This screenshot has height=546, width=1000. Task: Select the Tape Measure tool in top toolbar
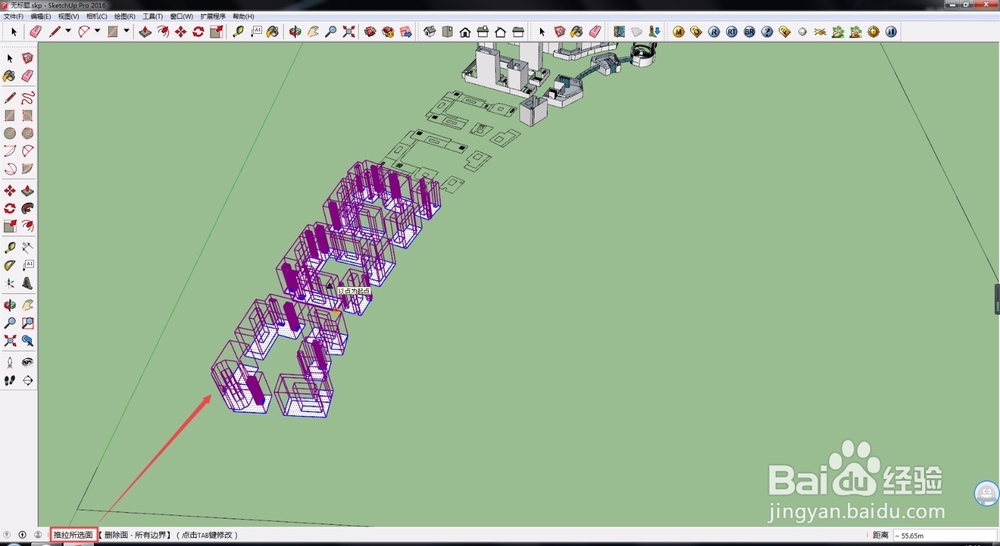[x=238, y=31]
